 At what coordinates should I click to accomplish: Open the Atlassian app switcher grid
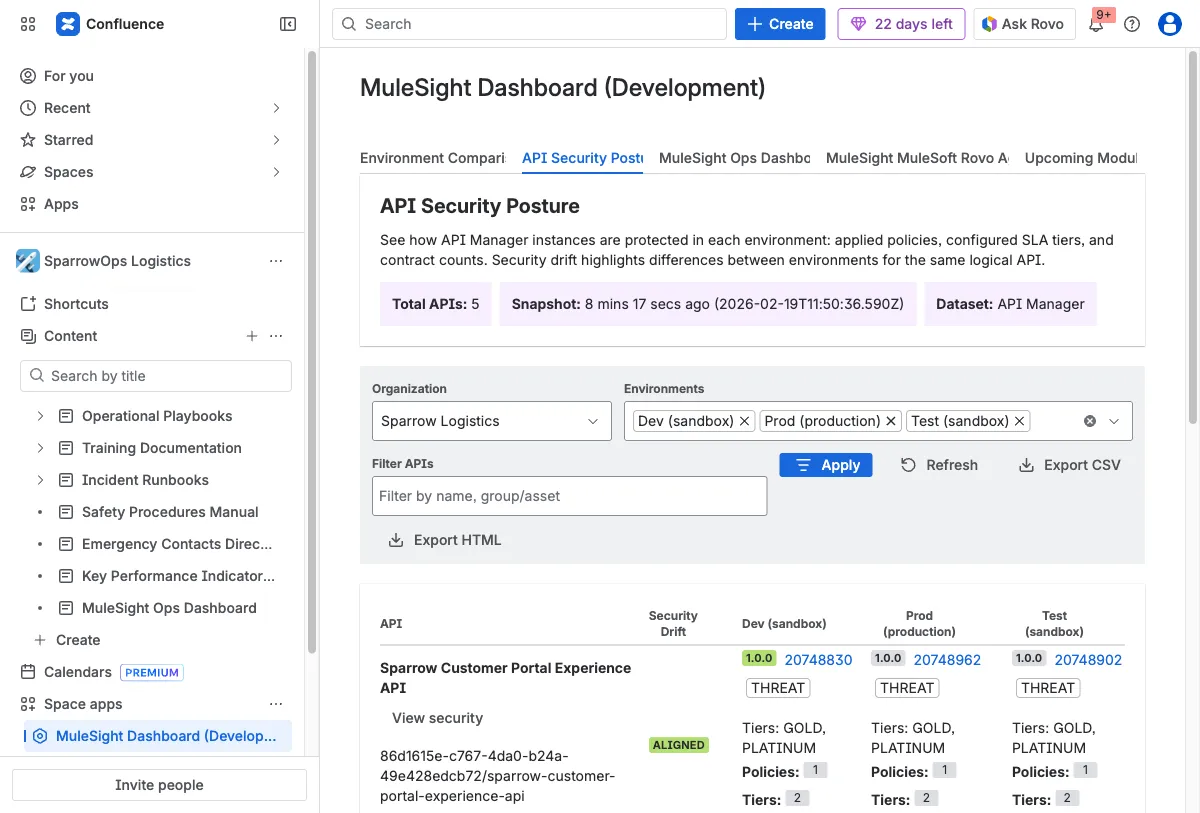coord(27,23)
